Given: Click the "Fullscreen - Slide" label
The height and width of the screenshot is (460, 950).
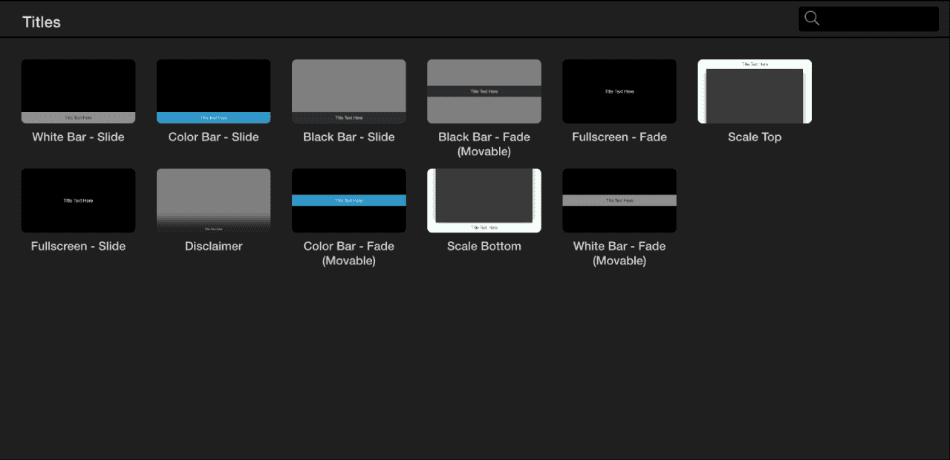Looking at the screenshot, I should tap(78, 246).
